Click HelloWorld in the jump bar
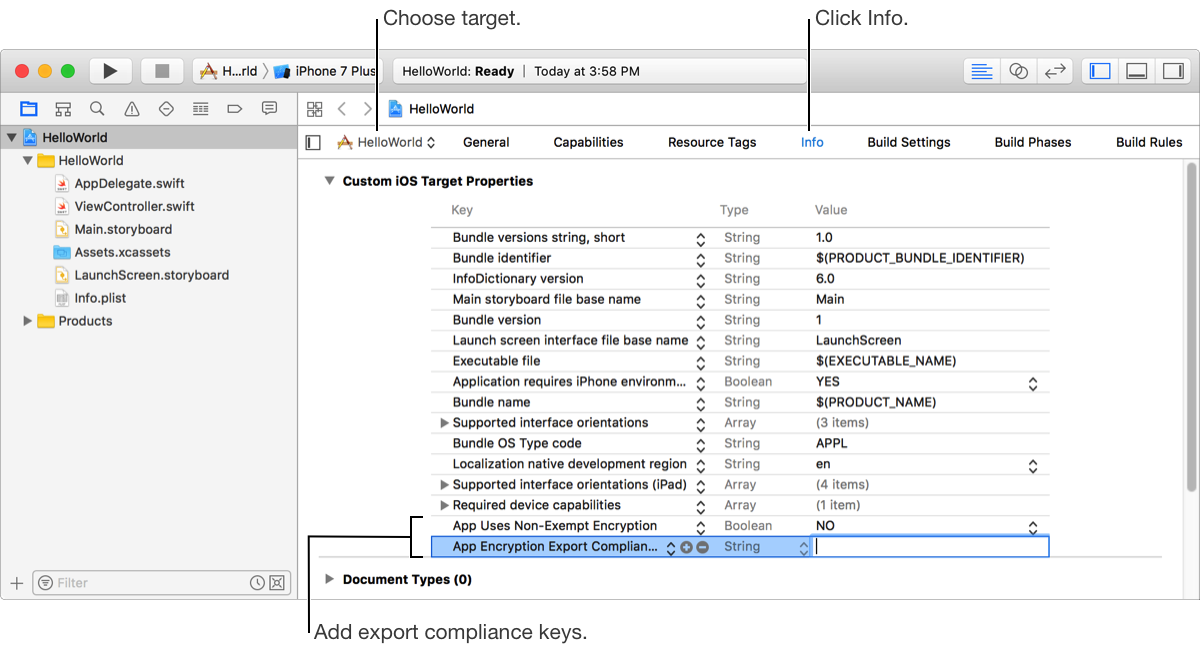Screen dimensions: 1200x650 pyautogui.click(x=431, y=109)
